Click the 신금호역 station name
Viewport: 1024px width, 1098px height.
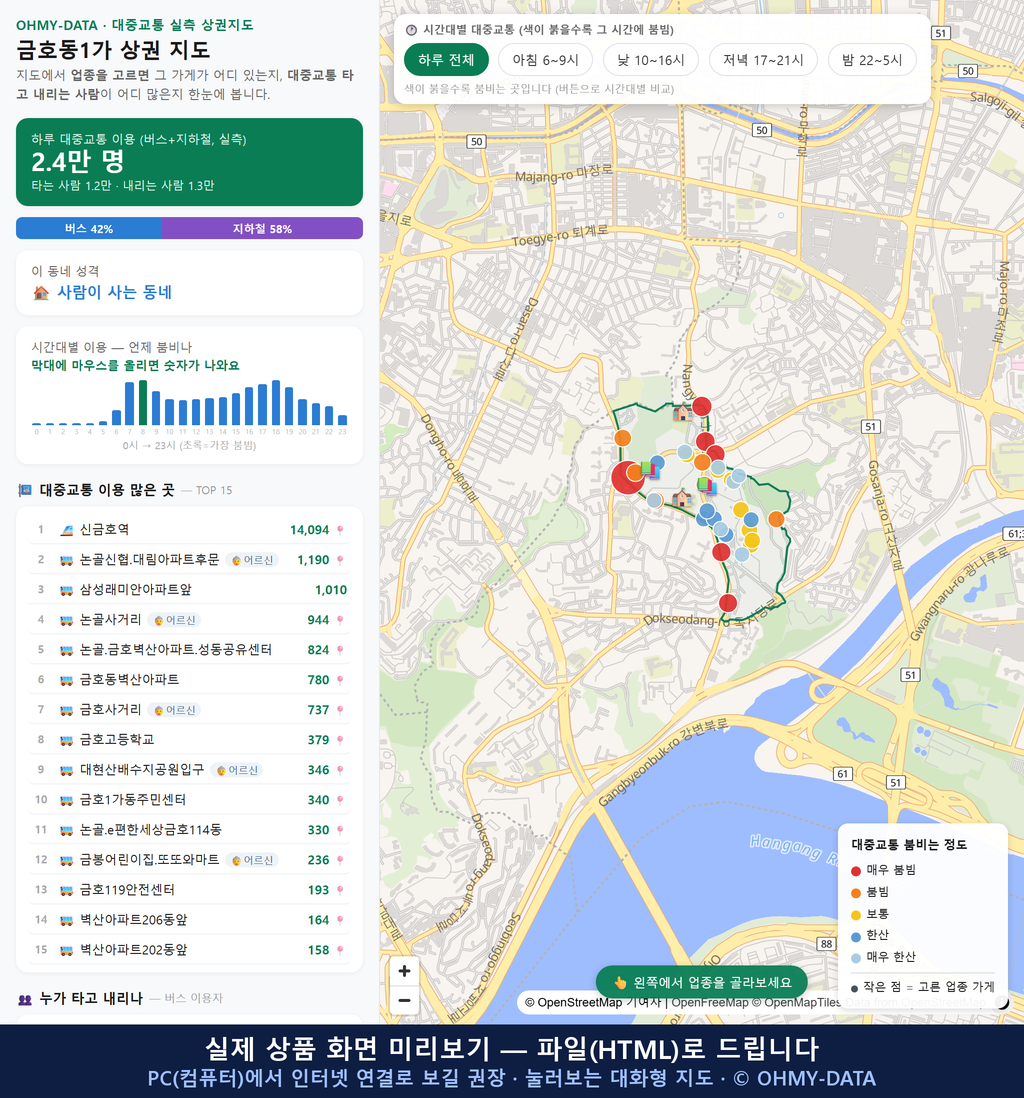104,530
